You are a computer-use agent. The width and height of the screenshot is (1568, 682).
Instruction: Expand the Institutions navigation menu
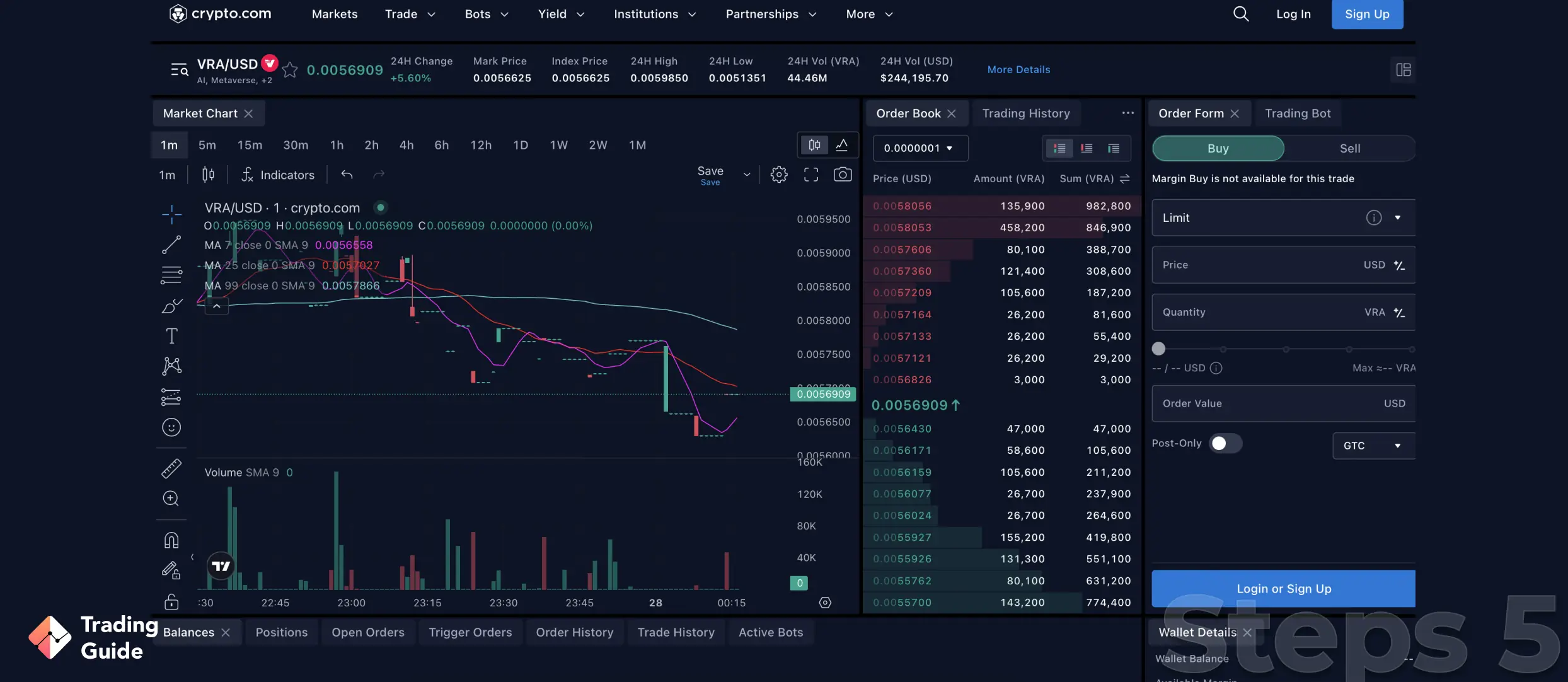click(x=655, y=14)
